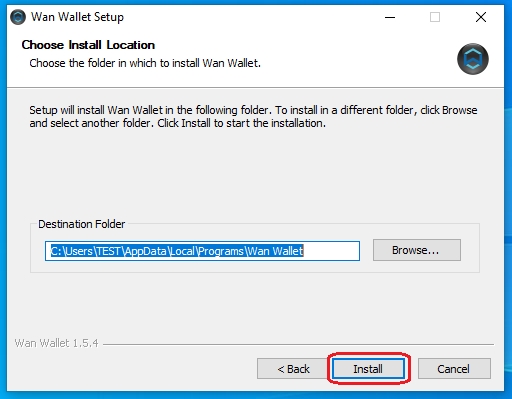Start installation with the Install button
This screenshot has height=399, width=512.
pos(368,369)
